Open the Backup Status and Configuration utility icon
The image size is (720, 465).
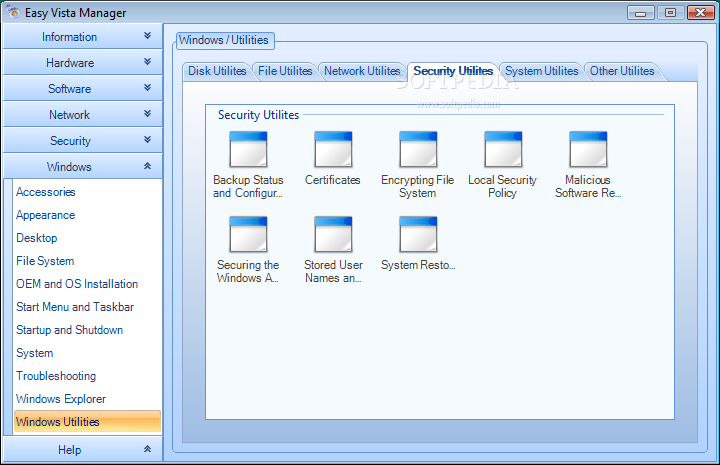coord(248,150)
